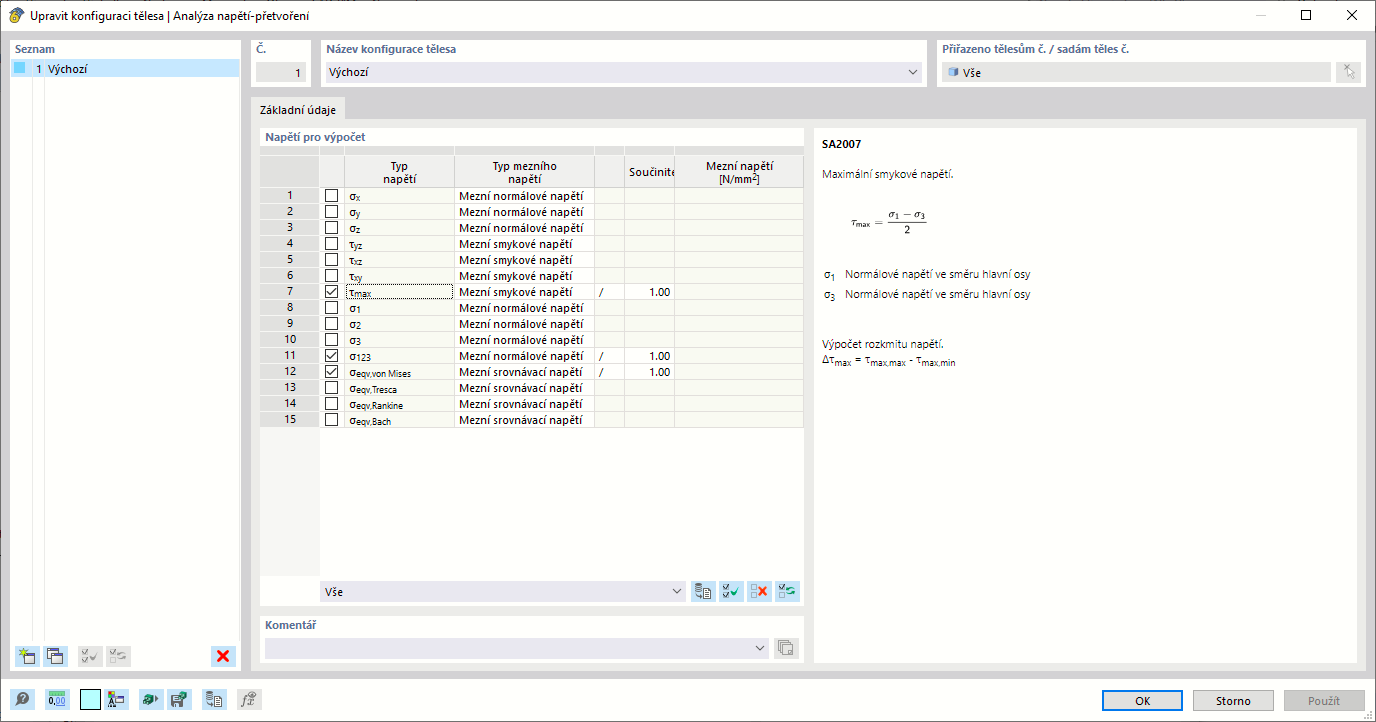Click limit stress type cell for σ1
The image size is (1376, 722).
[x=524, y=308]
